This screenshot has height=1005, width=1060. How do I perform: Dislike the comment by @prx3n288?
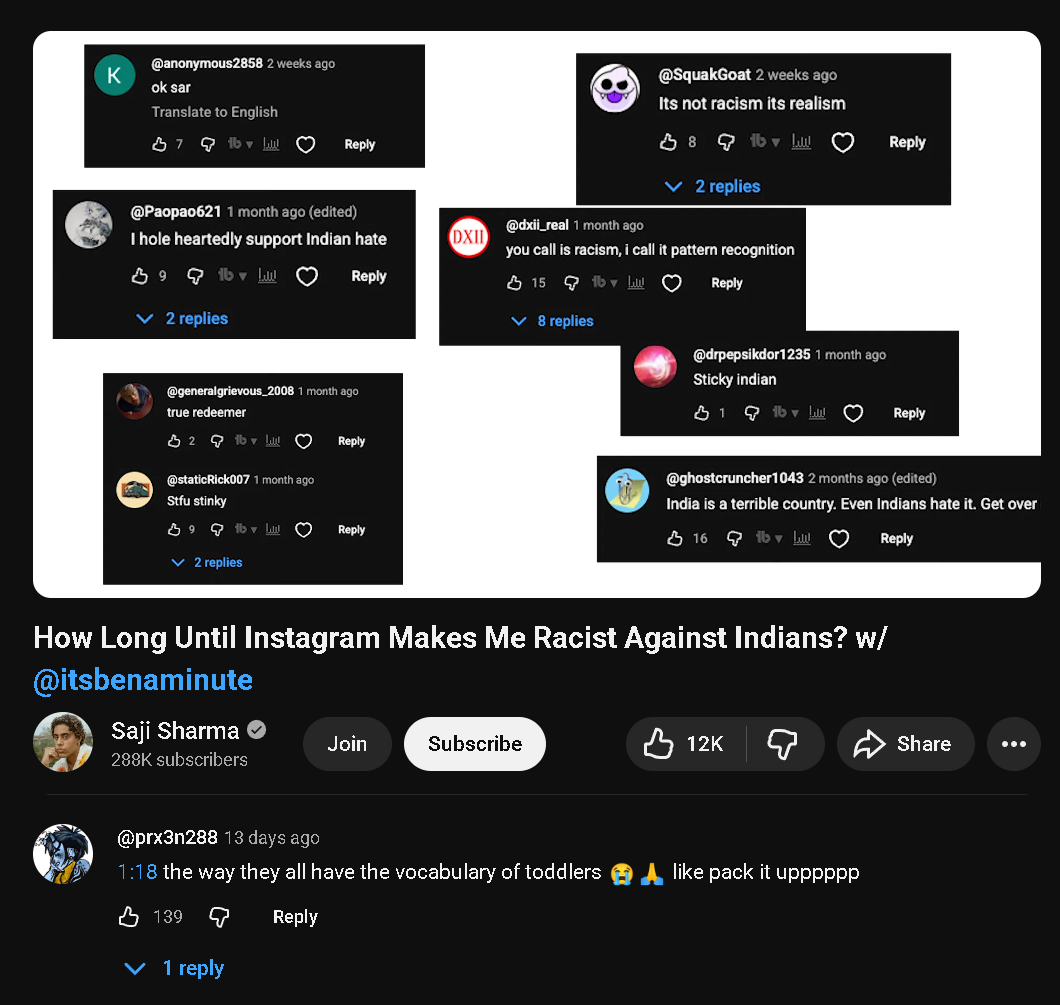(219, 917)
